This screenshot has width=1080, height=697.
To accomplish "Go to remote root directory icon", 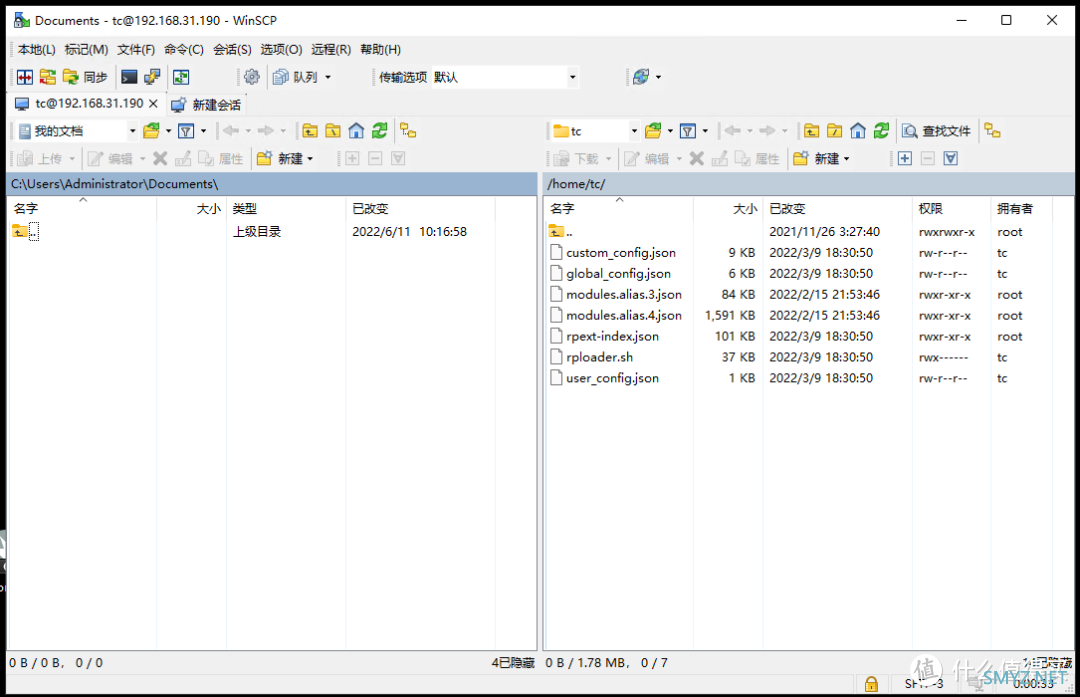I will tap(835, 131).
